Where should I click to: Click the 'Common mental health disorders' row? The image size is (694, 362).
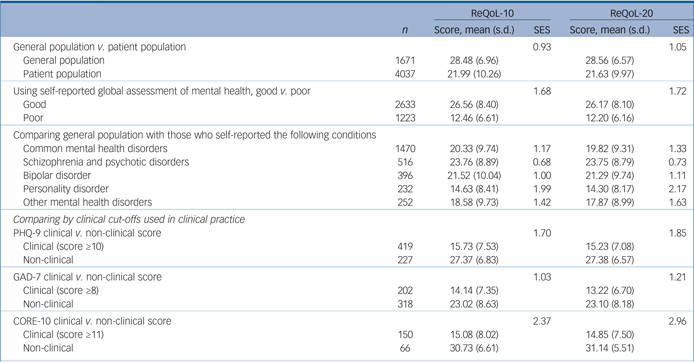coord(347,149)
